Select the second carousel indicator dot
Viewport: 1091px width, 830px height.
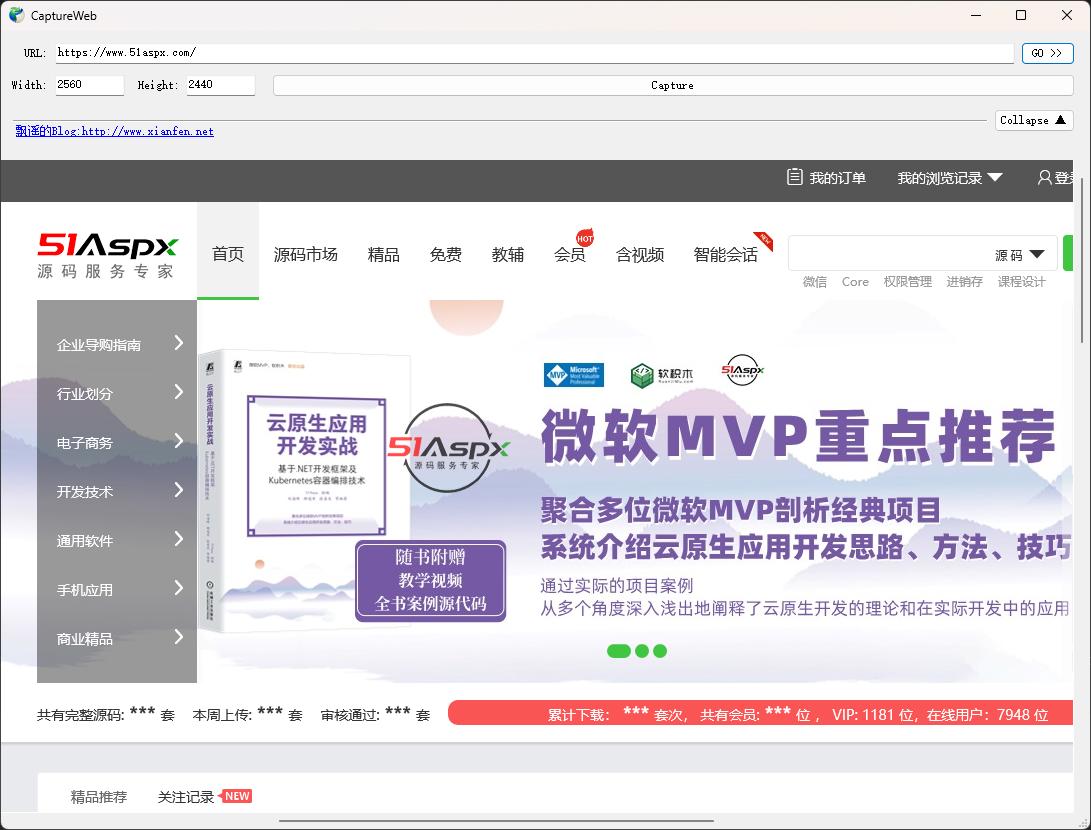(642, 651)
